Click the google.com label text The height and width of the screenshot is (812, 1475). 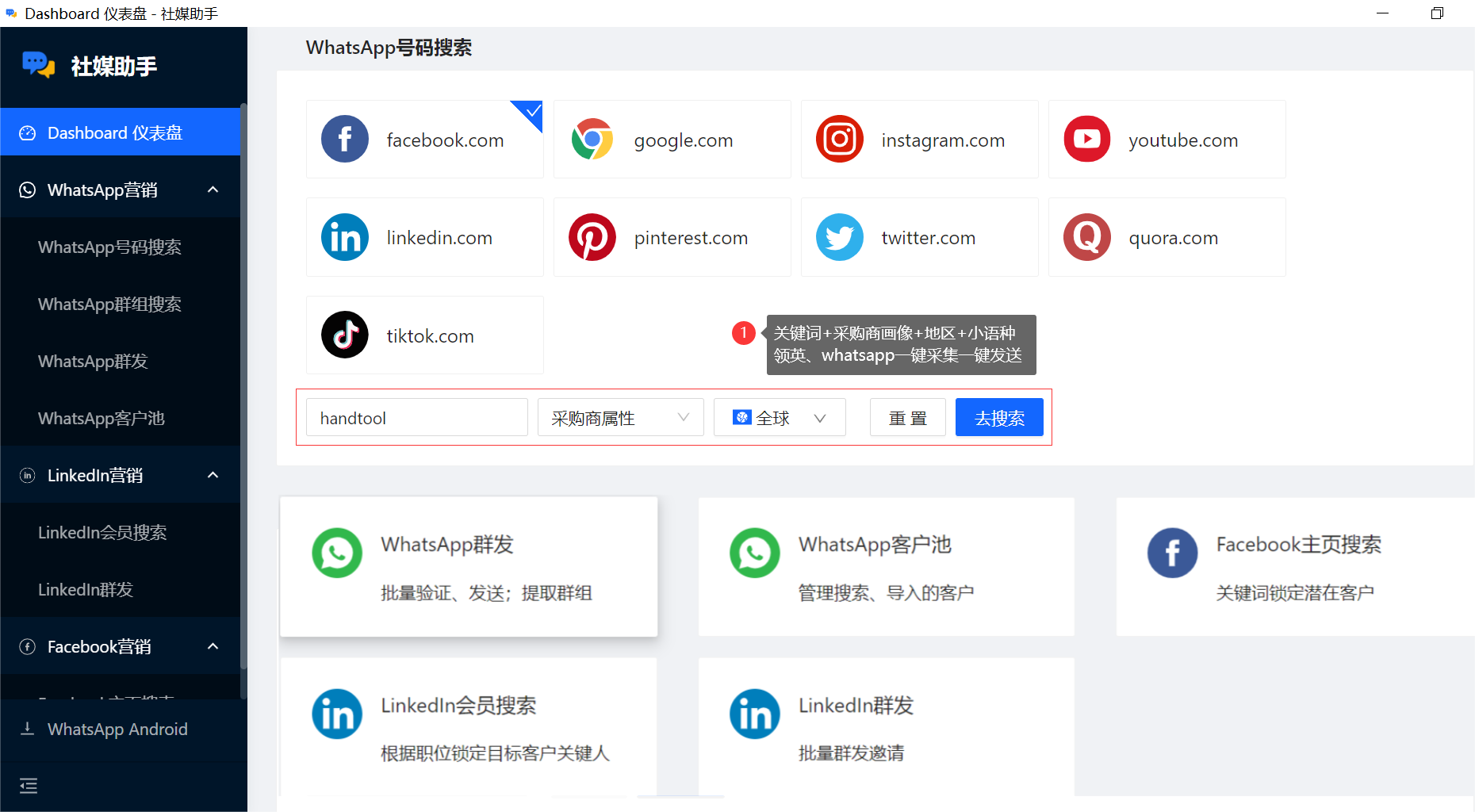point(684,140)
